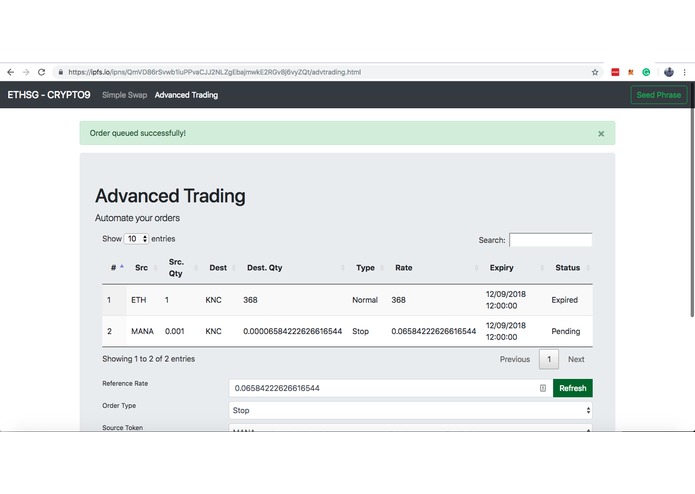
Task: Open the green Grammarly extension icon
Action: pyautogui.click(x=646, y=72)
